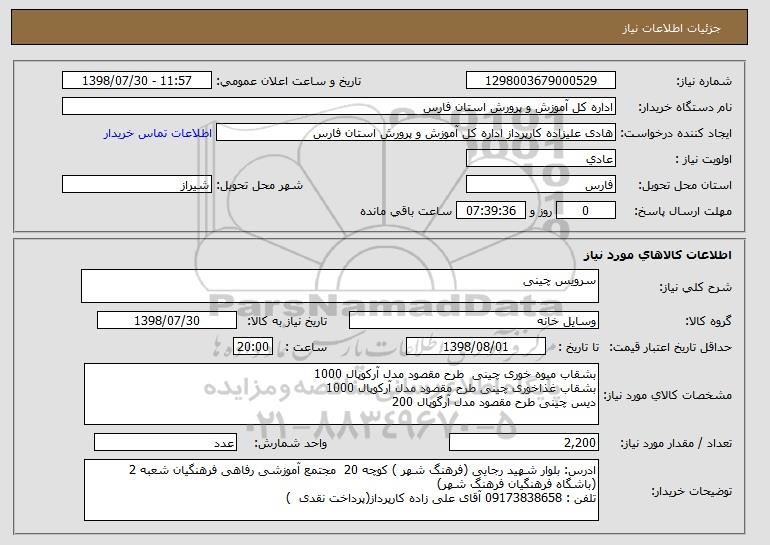The width and height of the screenshot is (770, 545).
Task: Click the need date field 1398/07/30
Action: (x=167, y=321)
